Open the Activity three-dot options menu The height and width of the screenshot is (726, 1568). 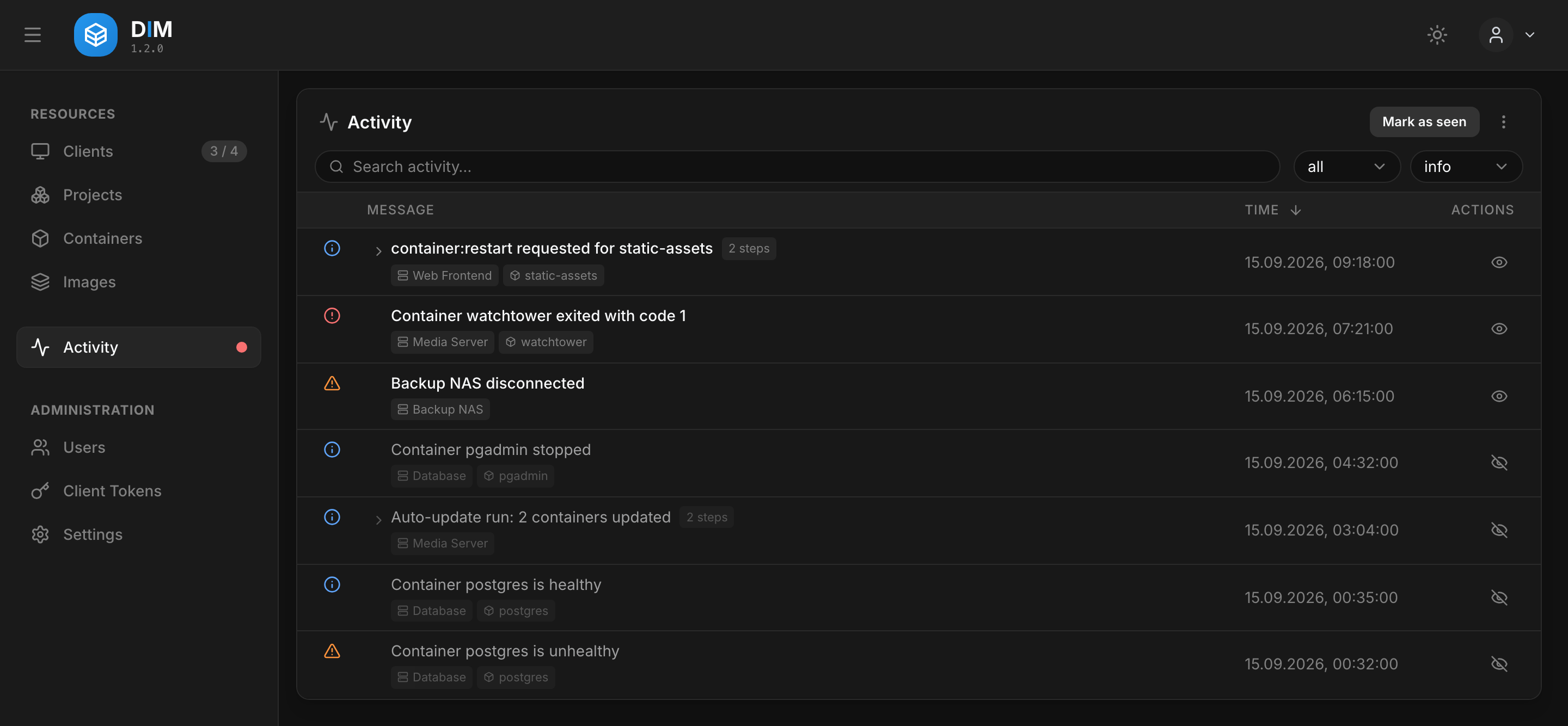[1503, 122]
